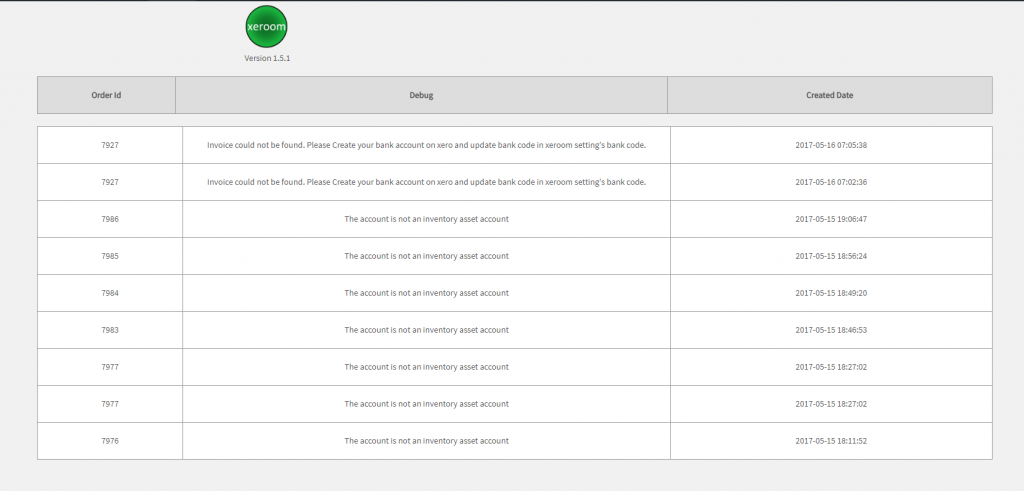This screenshot has width=1024, height=491.
Task: Click the green xeroom logo
Action: (x=266, y=27)
